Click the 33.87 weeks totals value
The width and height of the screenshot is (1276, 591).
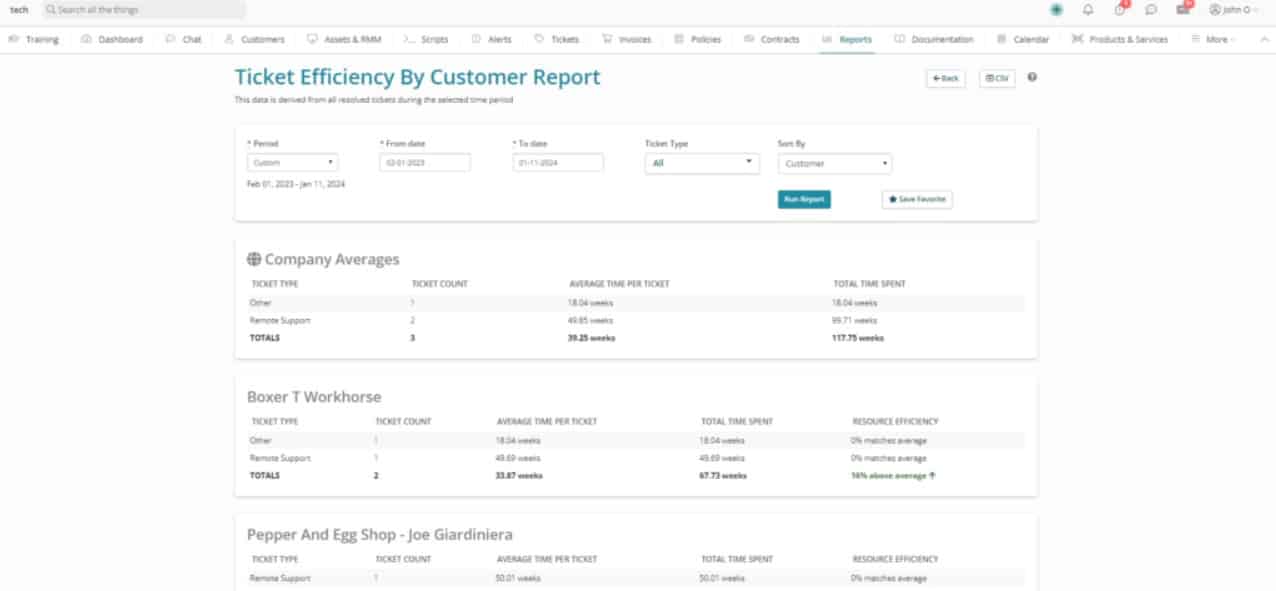point(520,476)
